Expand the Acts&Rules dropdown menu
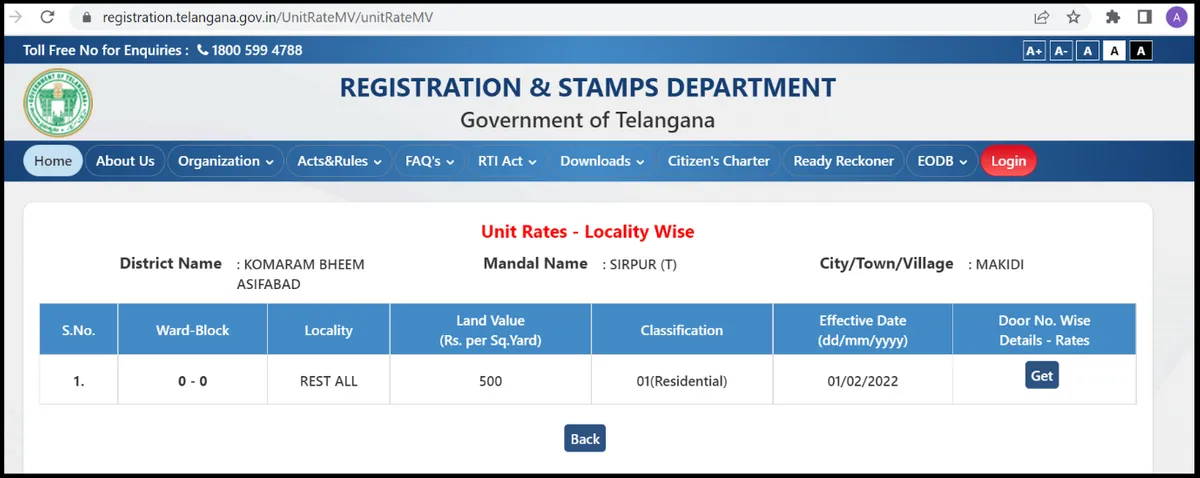The height and width of the screenshot is (478, 1200). coord(339,161)
